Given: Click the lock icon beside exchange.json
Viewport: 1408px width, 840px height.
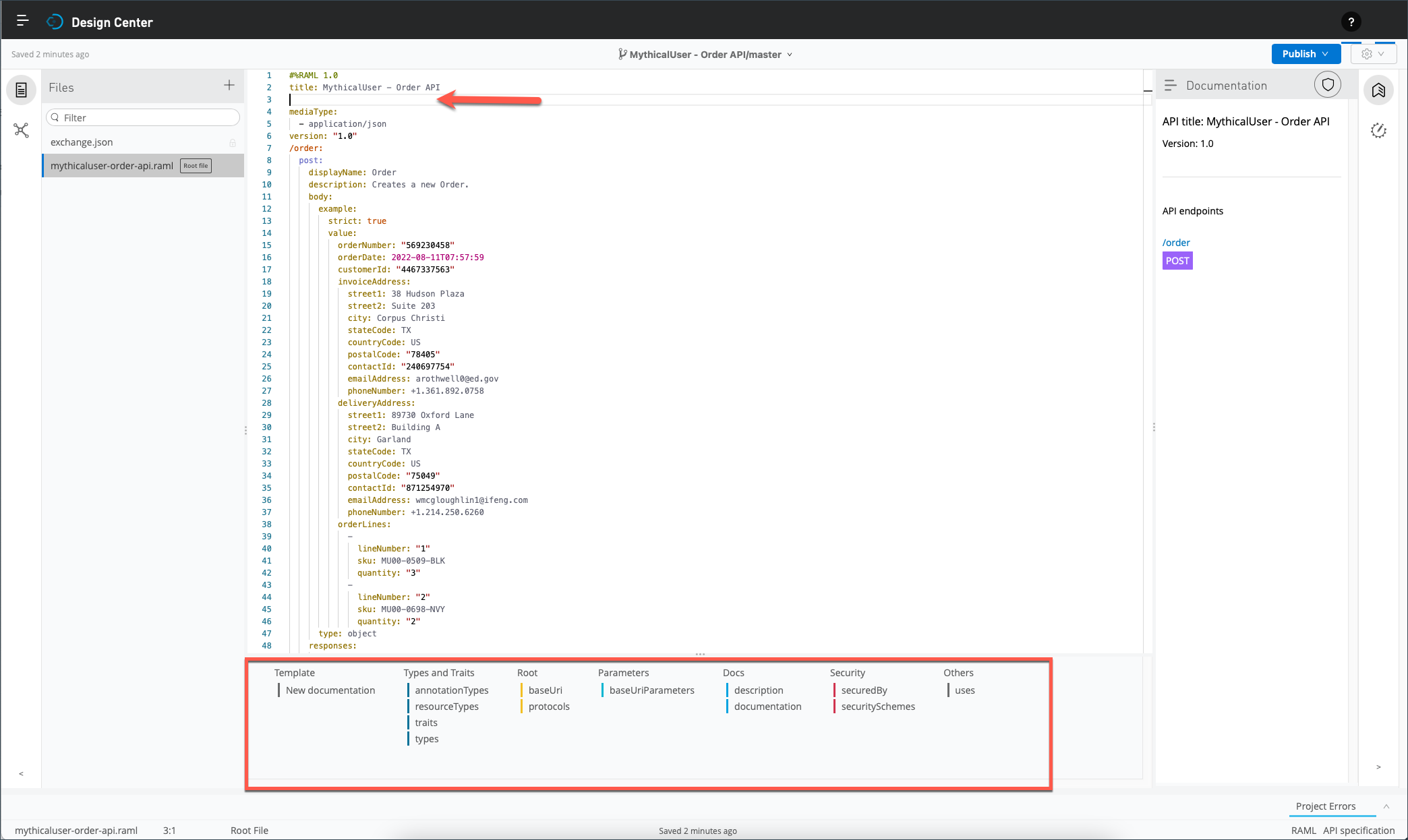Looking at the screenshot, I should point(233,143).
